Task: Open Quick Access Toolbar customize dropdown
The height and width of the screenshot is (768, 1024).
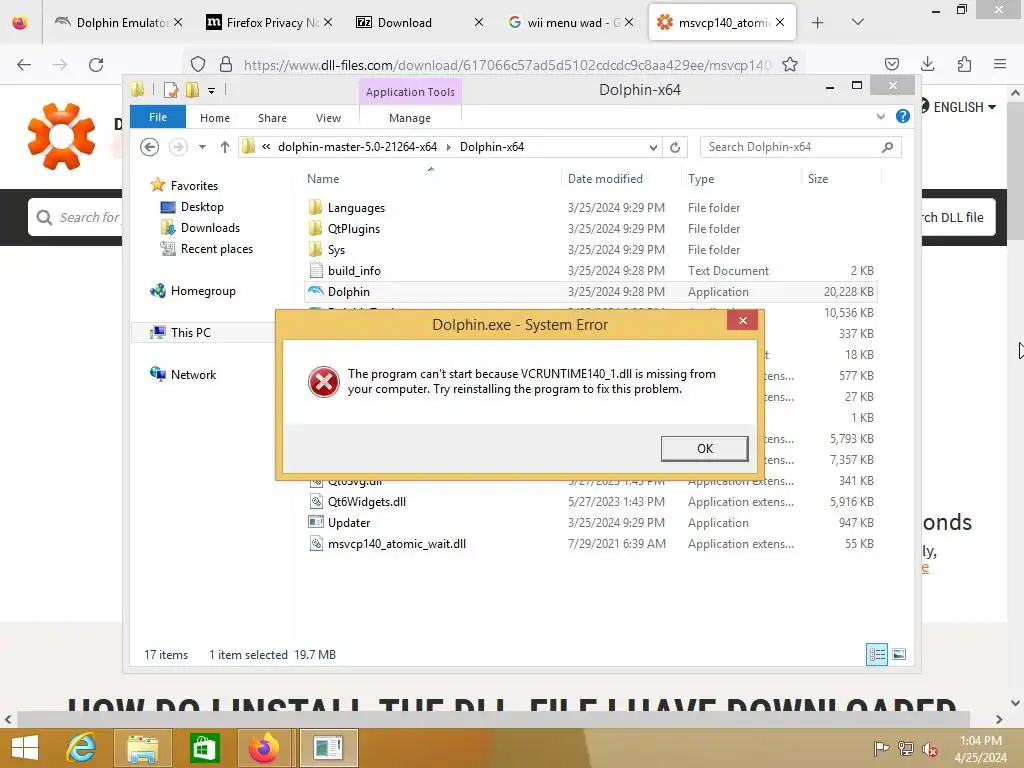Action: pos(212,91)
